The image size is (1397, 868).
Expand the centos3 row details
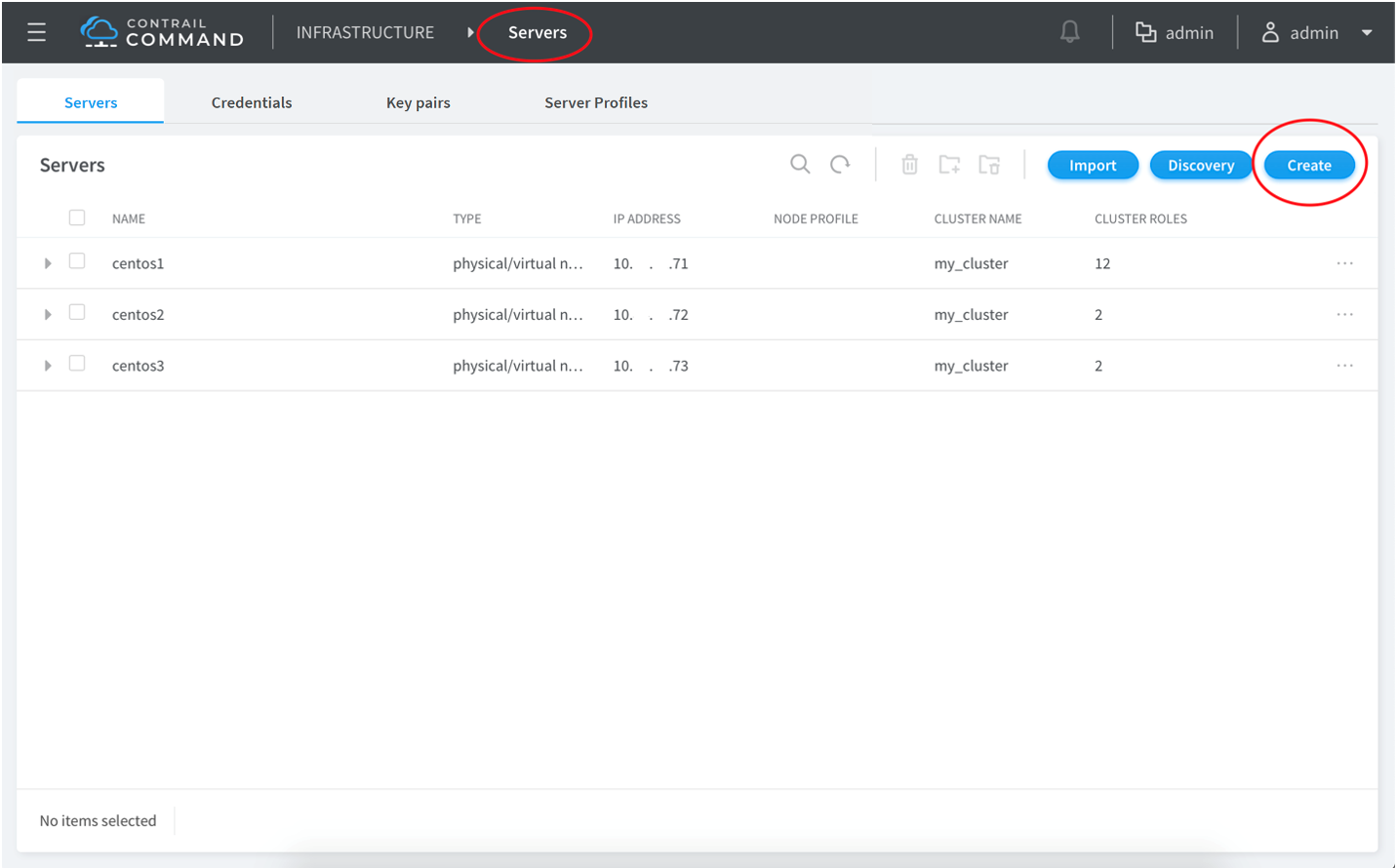[48, 366]
